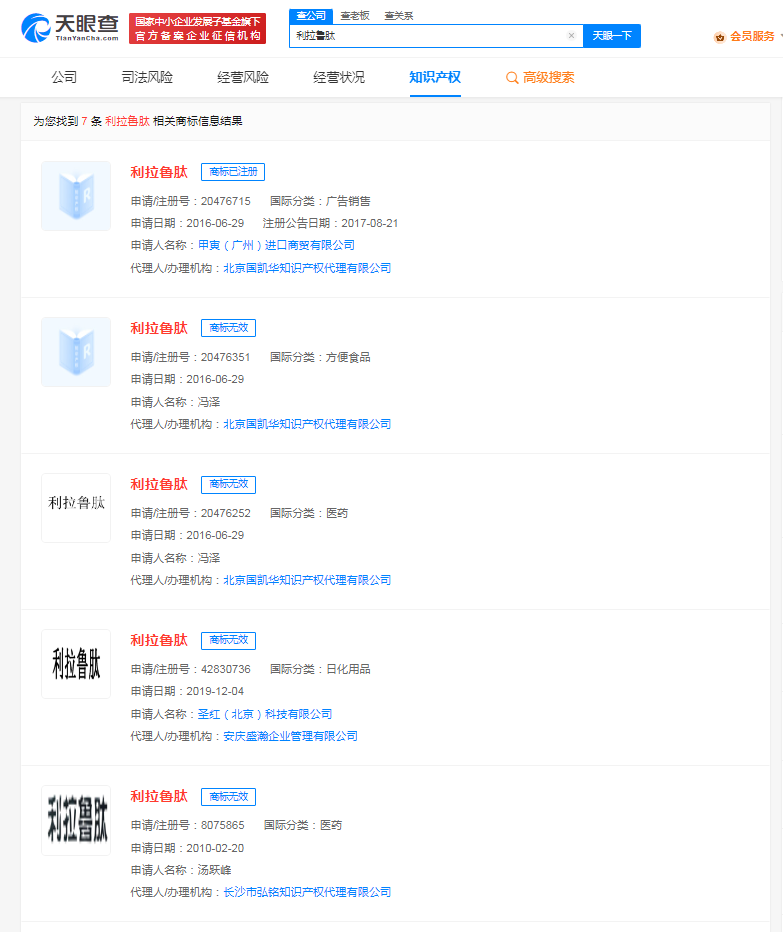Click application date 2010-02-20

(215, 848)
